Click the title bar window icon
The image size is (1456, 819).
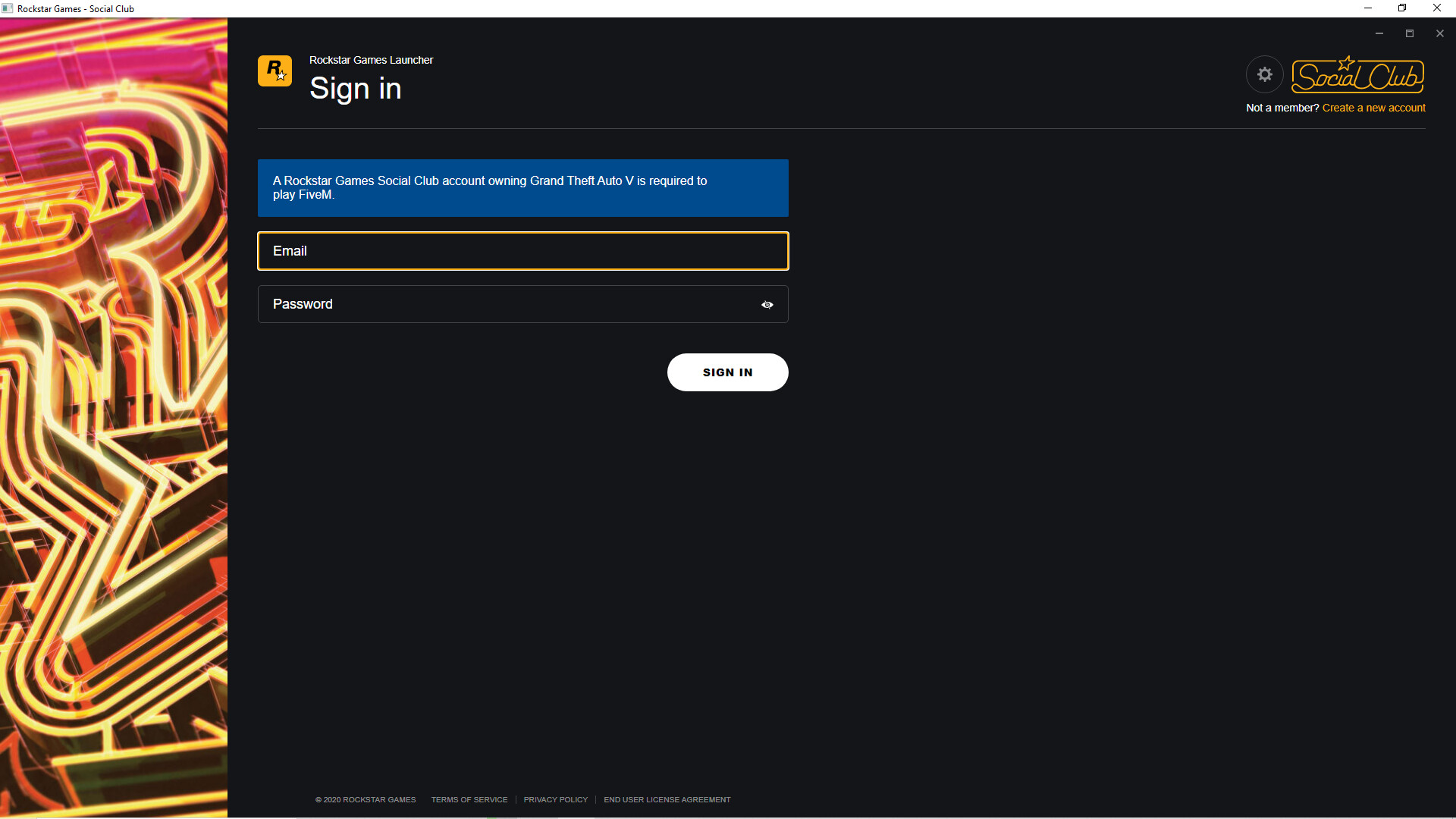pyautogui.click(x=8, y=8)
